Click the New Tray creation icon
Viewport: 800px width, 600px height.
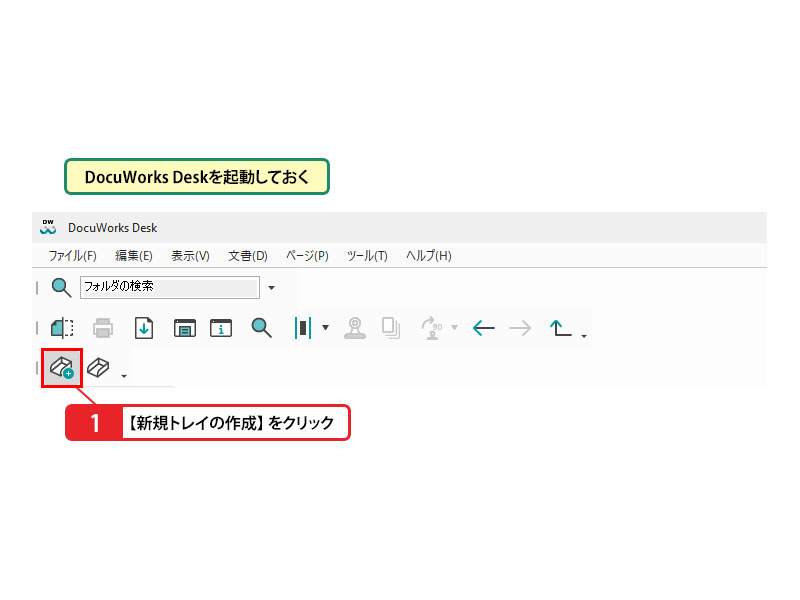[x=62, y=367]
